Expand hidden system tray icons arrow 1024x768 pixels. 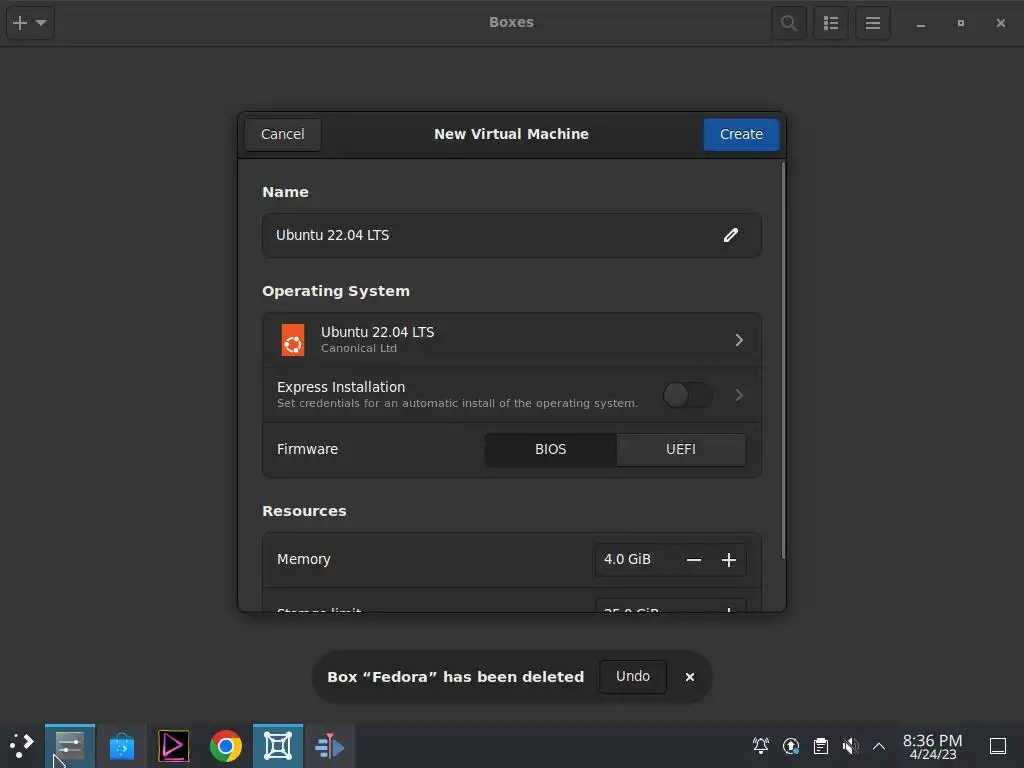(879, 746)
